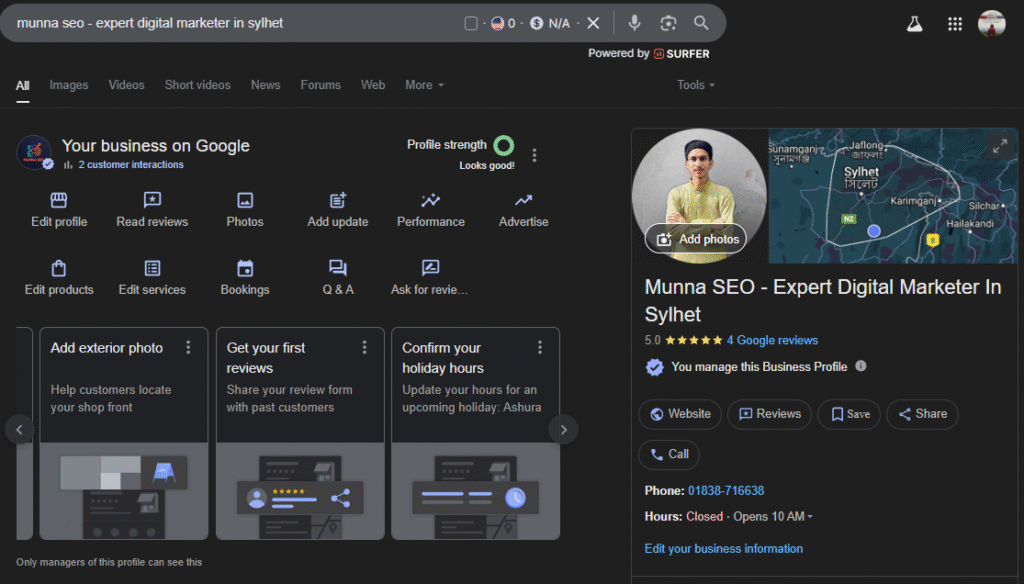1024x584 pixels.
Task: Open the 2 customer interactions link
Action: (131, 165)
